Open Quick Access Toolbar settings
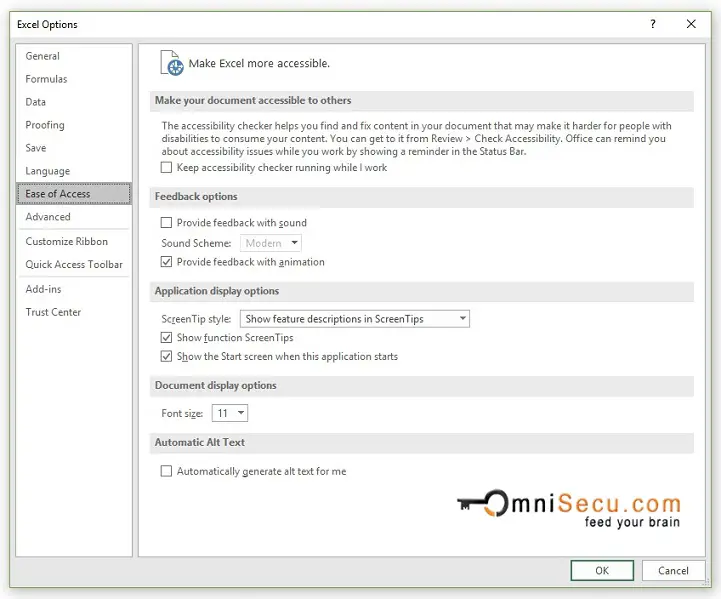This screenshot has width=721, height=599. pyautogui.click(x=74, y=264)
